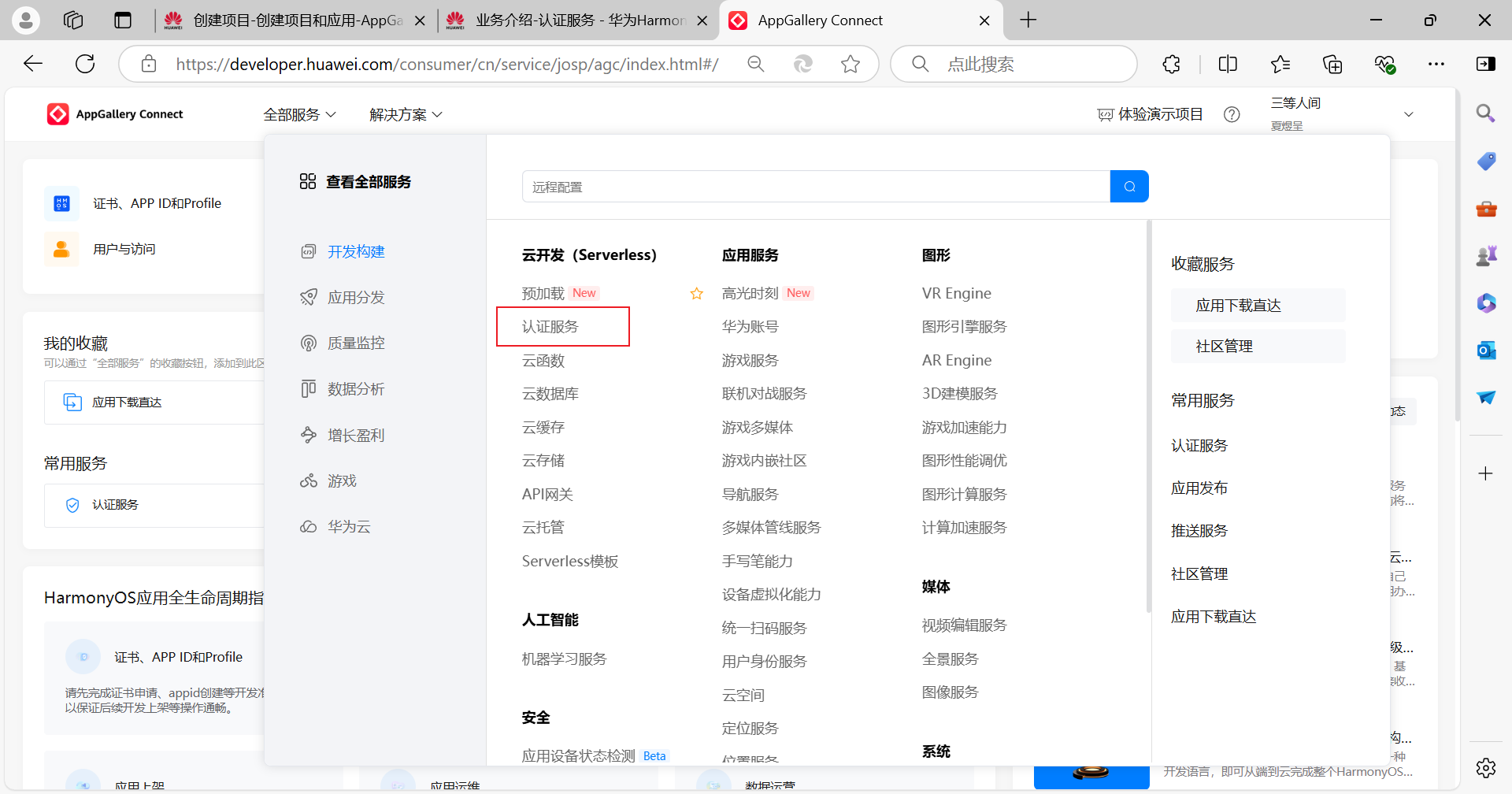Viewport: 1512px width, 794px height.
Task: Open the 视频编辑服务 link
Action: (x=965, y=625)
